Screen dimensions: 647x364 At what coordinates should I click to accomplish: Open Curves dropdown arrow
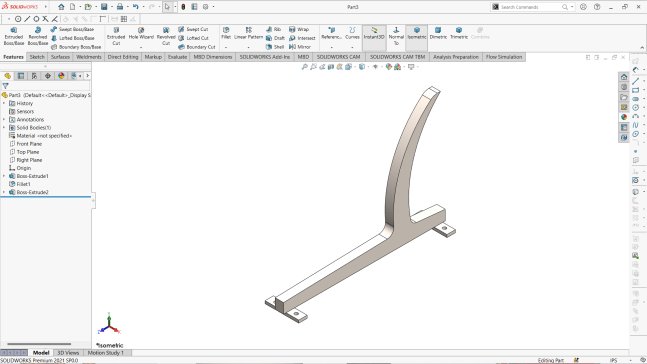click(352, 47)
